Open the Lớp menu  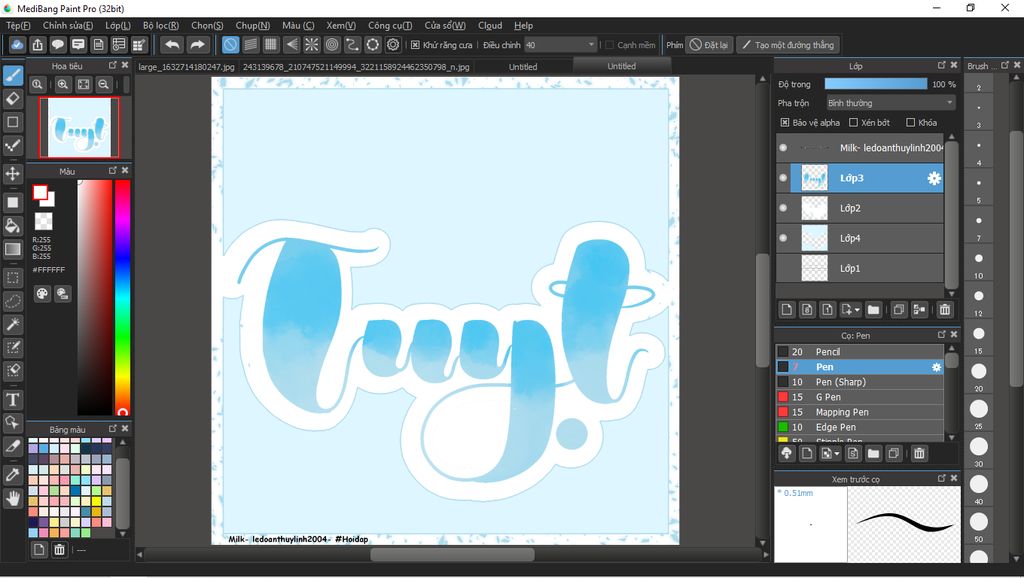pos(118,25)
